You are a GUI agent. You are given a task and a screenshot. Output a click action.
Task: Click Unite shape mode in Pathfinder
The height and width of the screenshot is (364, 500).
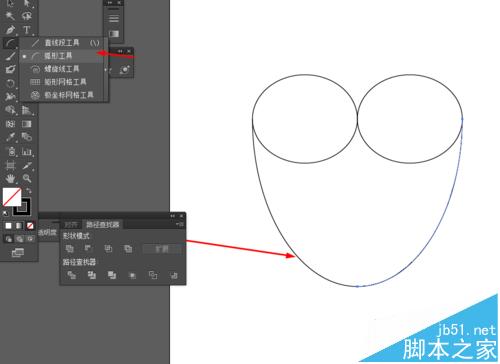[x=70, y=248]
